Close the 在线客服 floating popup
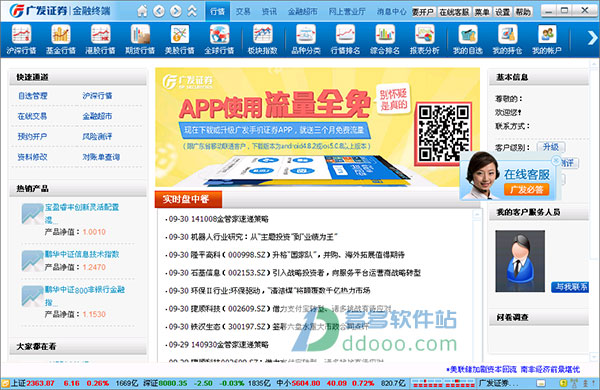 click(557, 160)
